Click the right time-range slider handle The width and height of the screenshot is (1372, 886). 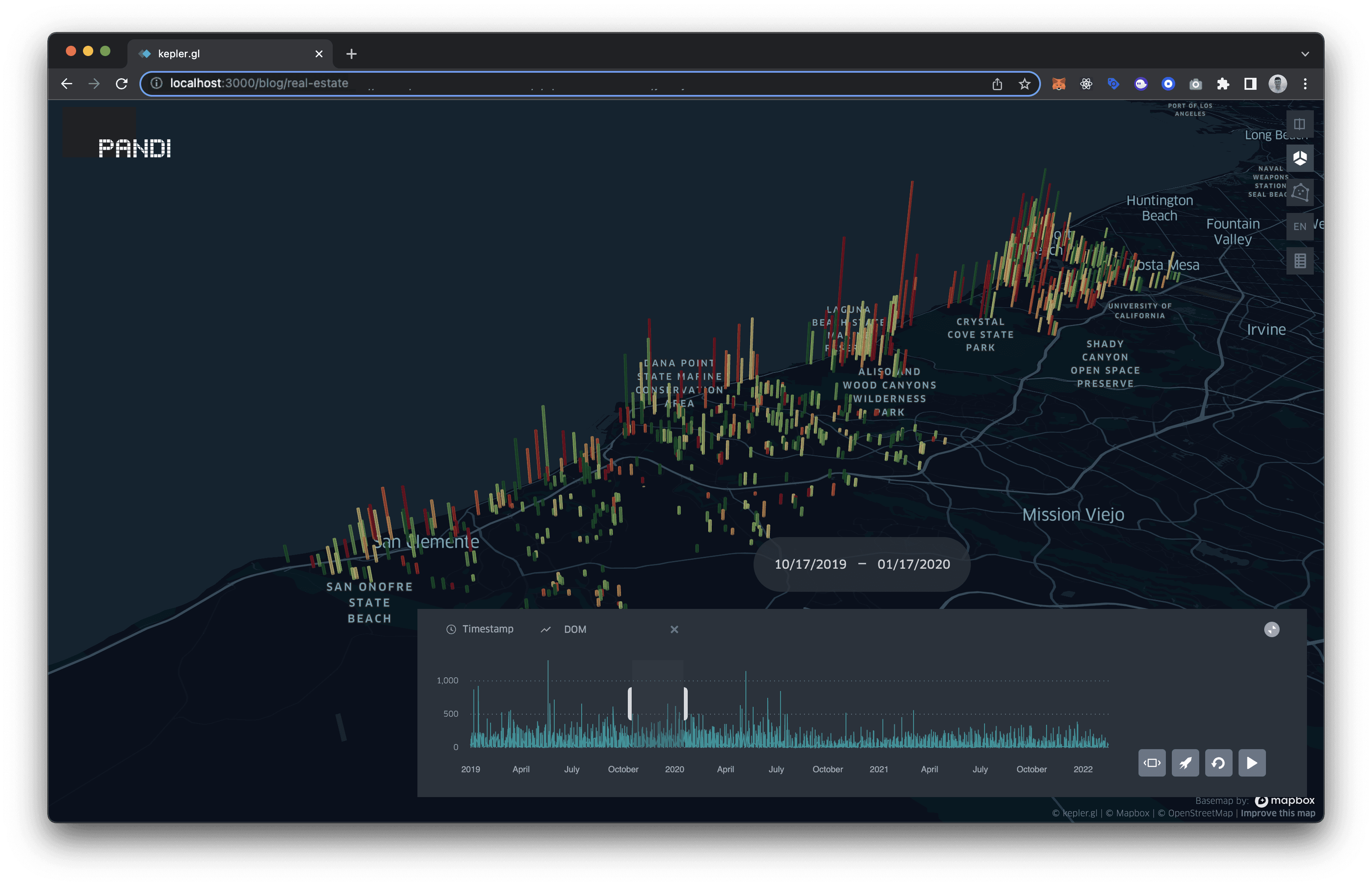point(685,703)
